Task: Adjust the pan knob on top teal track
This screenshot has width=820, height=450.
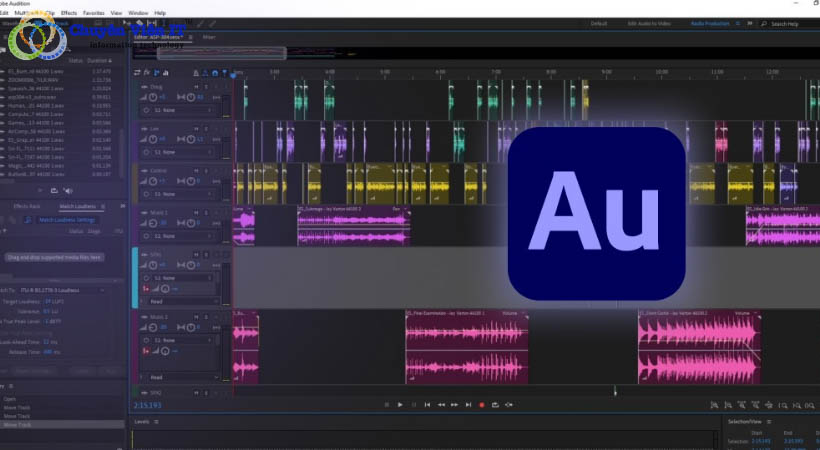Action: point(191,97)
